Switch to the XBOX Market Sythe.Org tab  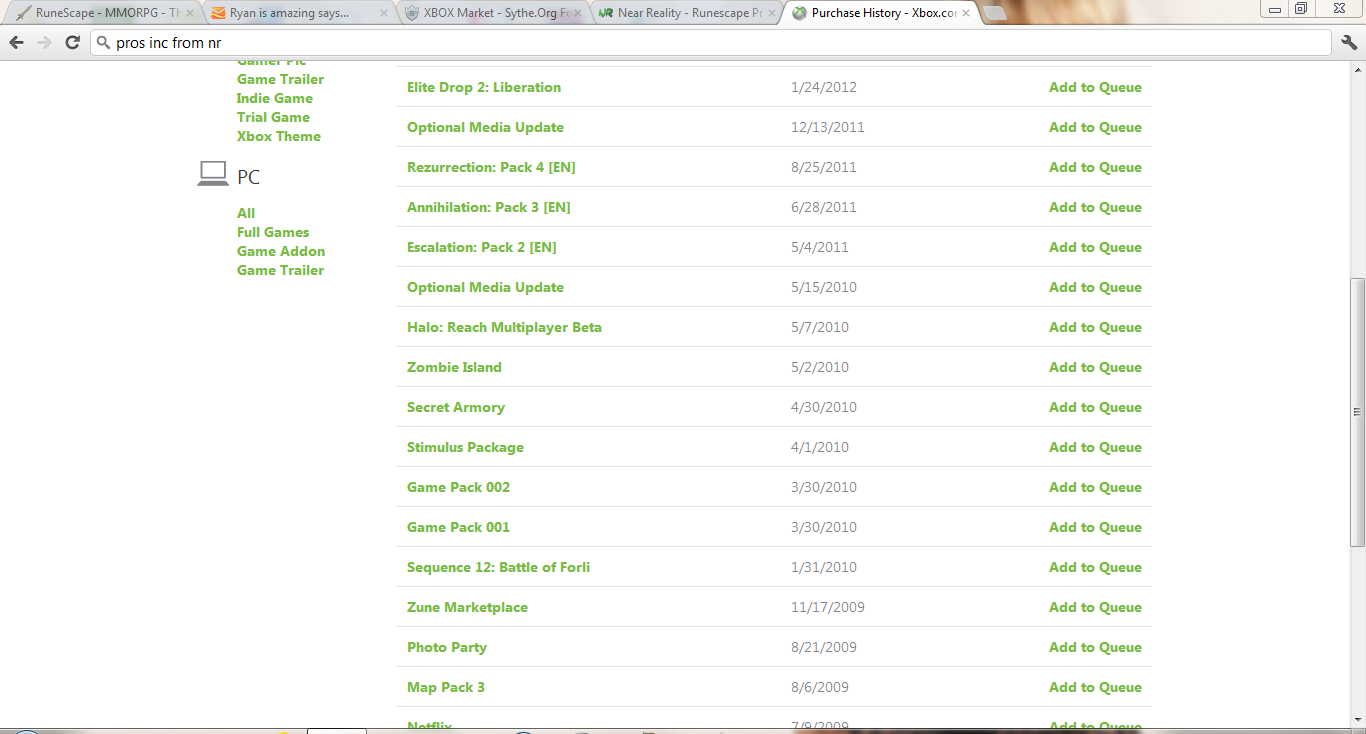[493, 13]
